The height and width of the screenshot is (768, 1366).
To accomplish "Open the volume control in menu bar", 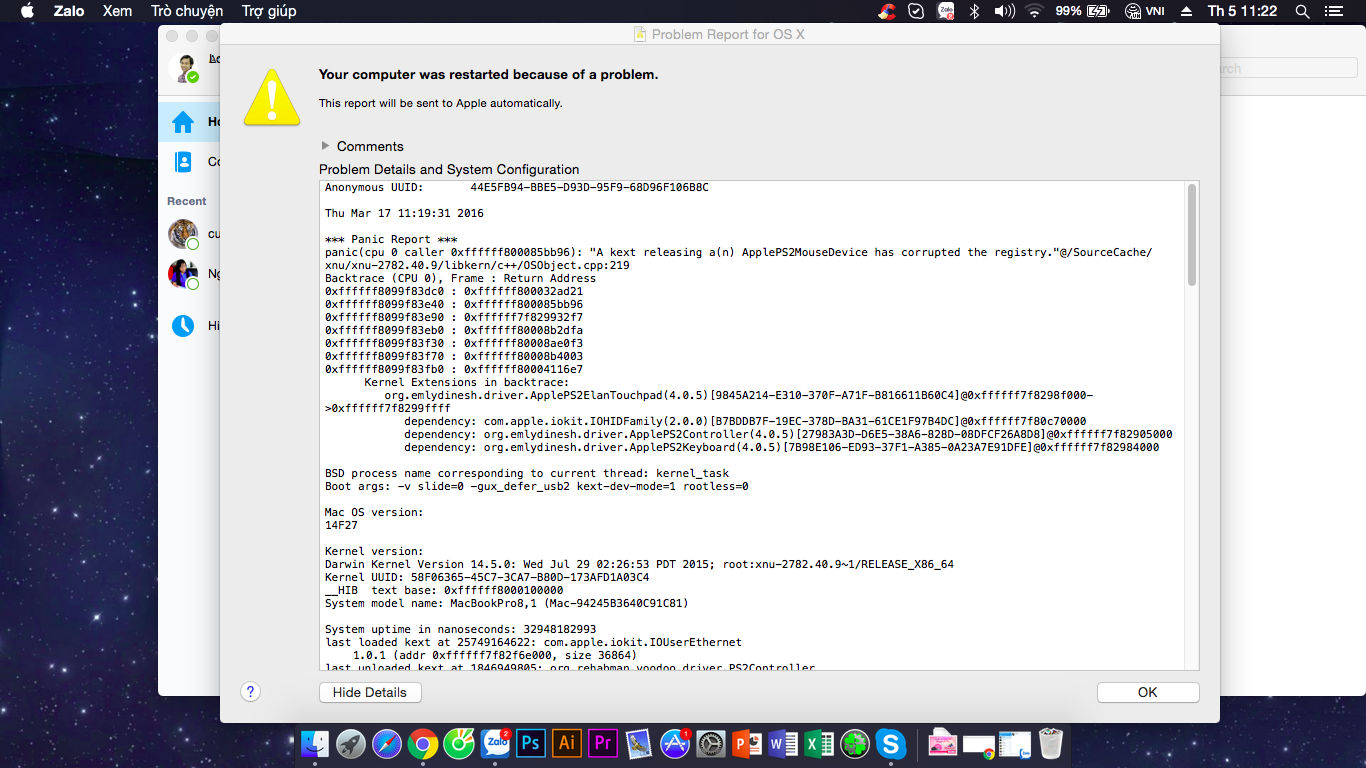I will (1004, 11).
